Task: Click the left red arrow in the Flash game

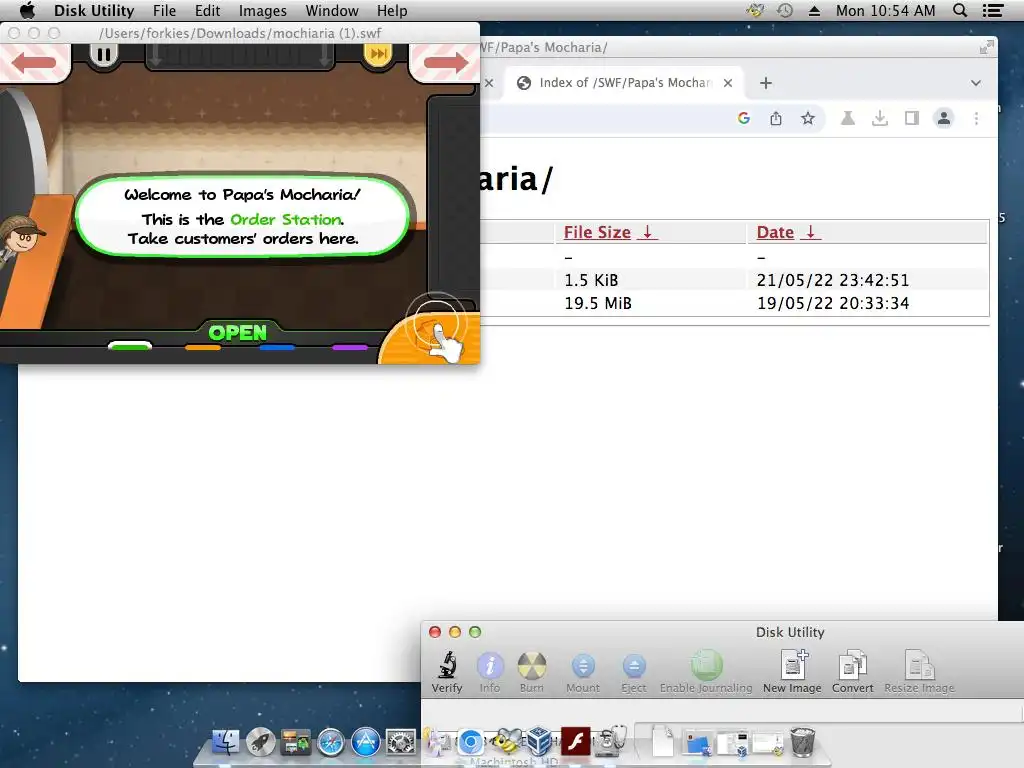Action: [x=34, y=63]
